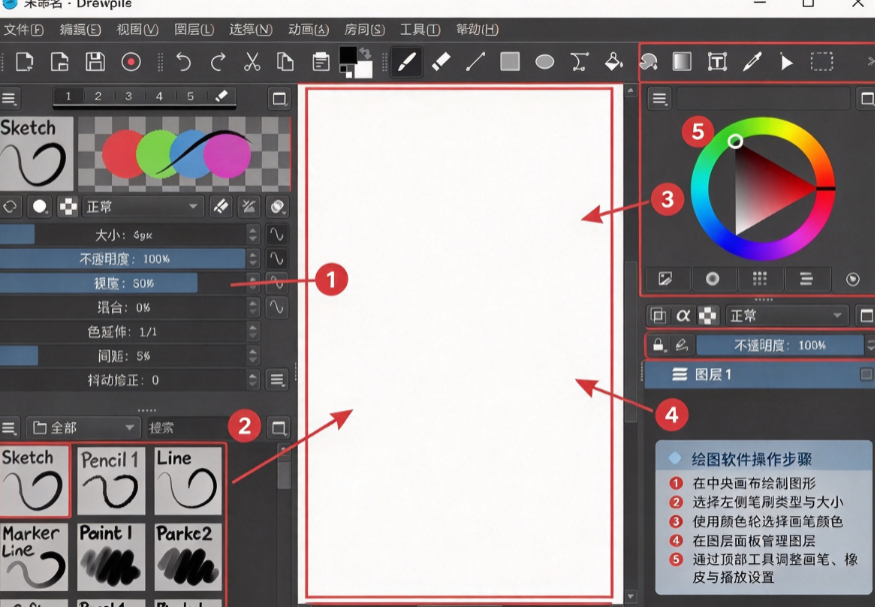Click the 不透明度 100% layer opacity slider
Screen dimensions: 875x607
[780, 345]
